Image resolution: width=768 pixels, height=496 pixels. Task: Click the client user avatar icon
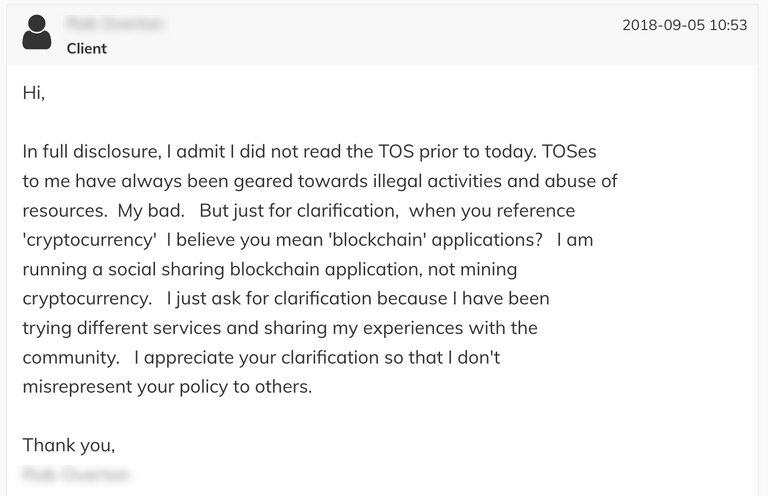pos(37,32)
